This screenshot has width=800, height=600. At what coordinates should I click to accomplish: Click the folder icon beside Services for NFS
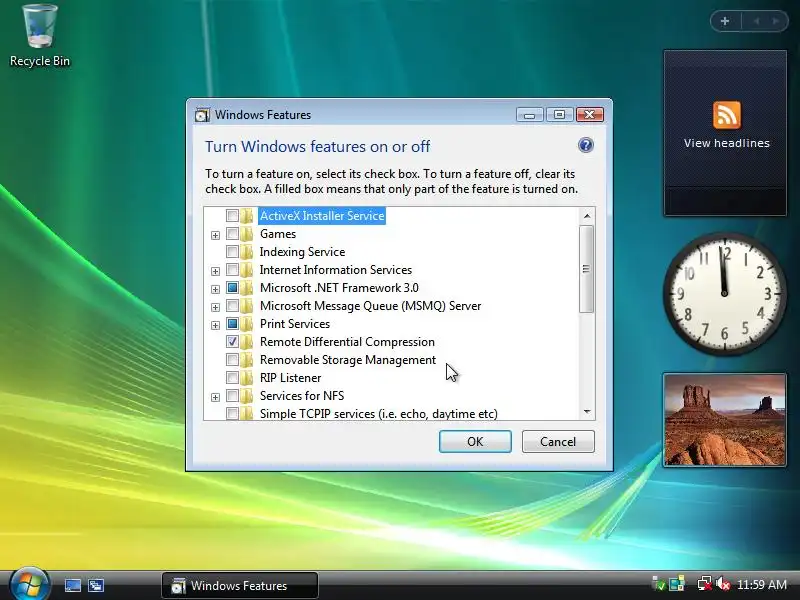247,395
